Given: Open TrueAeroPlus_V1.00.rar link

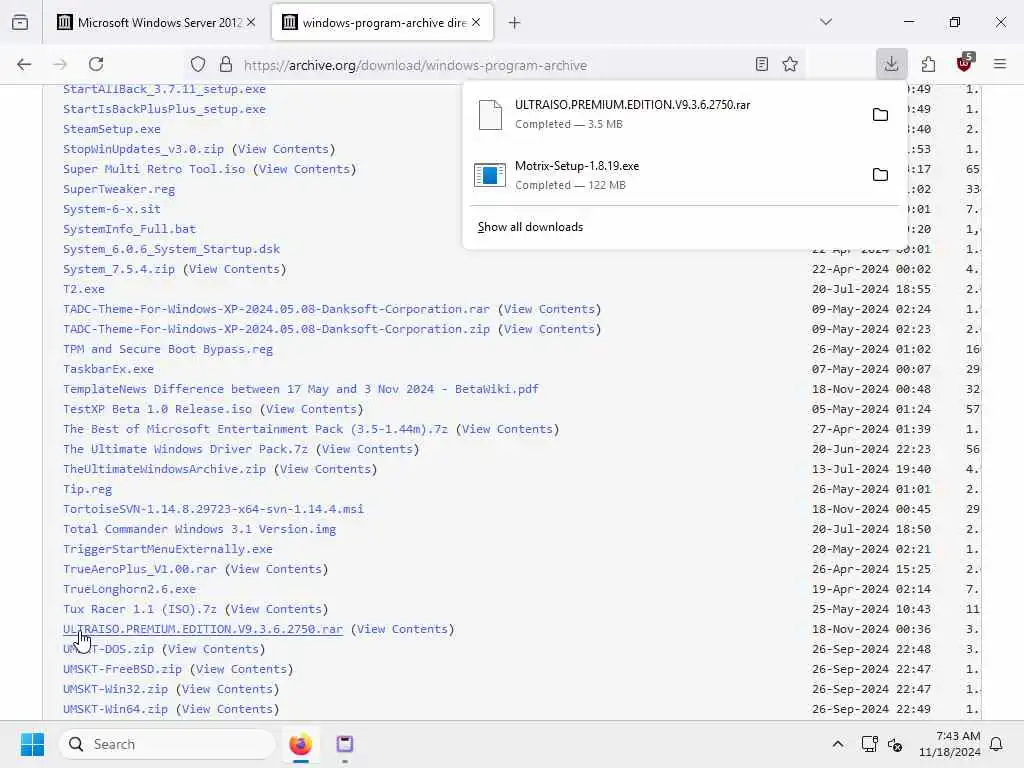Looking at the screenshot, I should click(140, 569).
